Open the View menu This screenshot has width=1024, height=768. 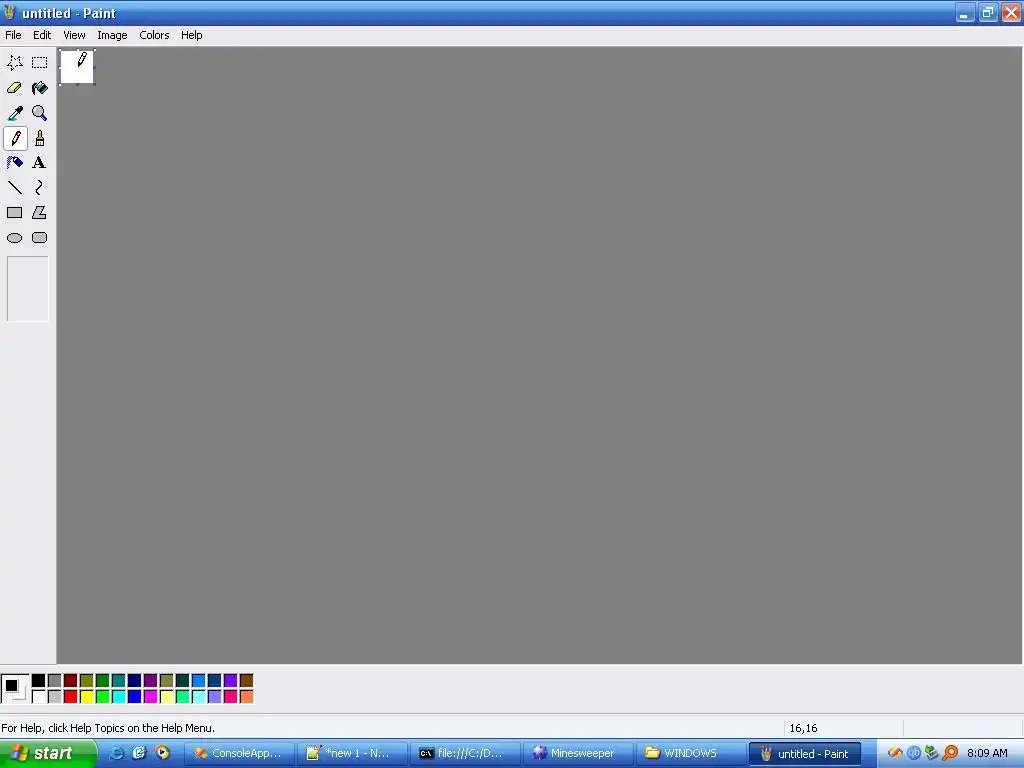pos(74,35)
